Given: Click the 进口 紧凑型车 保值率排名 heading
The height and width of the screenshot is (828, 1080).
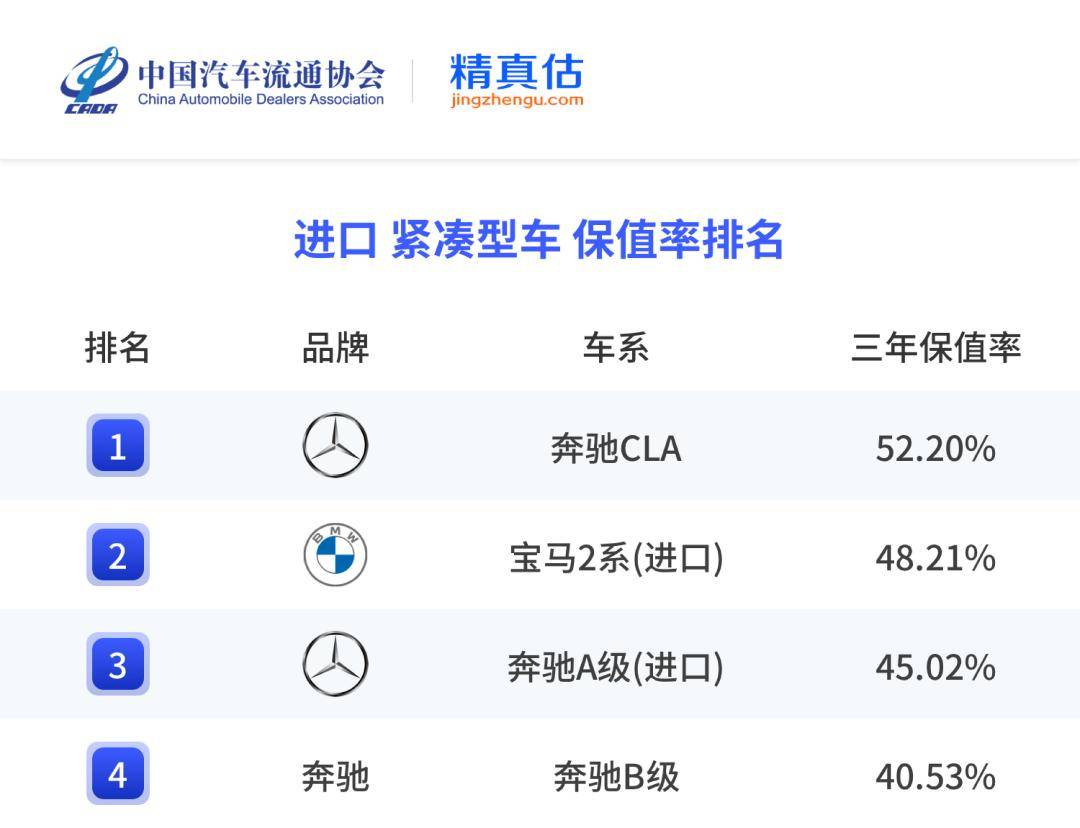Looking at the screenshot, I should point(538,241).
